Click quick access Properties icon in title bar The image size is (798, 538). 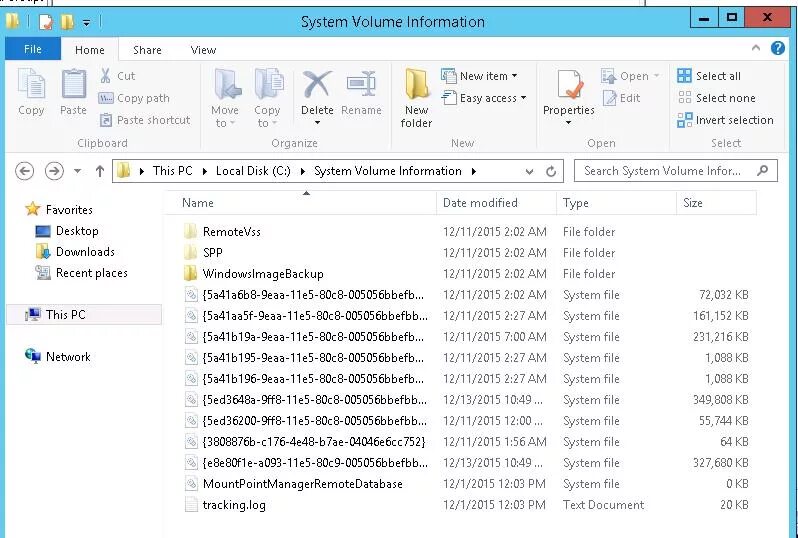45,21
